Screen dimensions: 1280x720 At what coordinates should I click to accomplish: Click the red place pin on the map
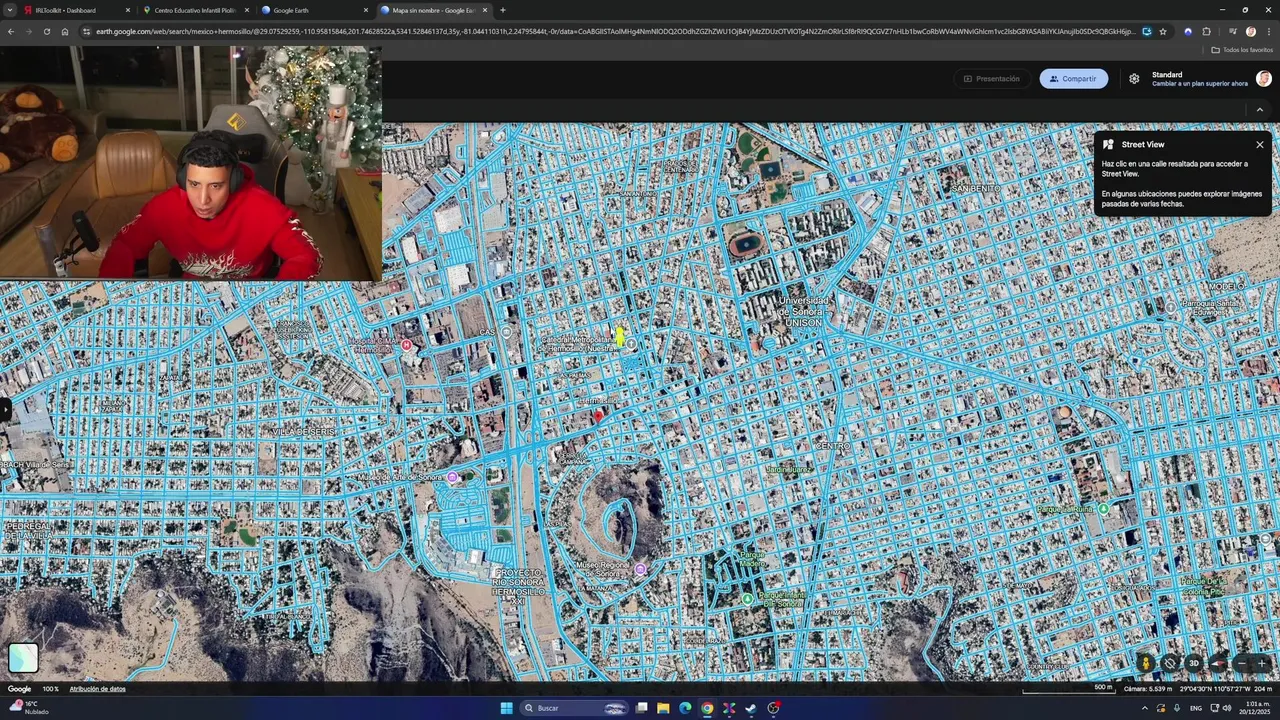(x=599, y=416)
